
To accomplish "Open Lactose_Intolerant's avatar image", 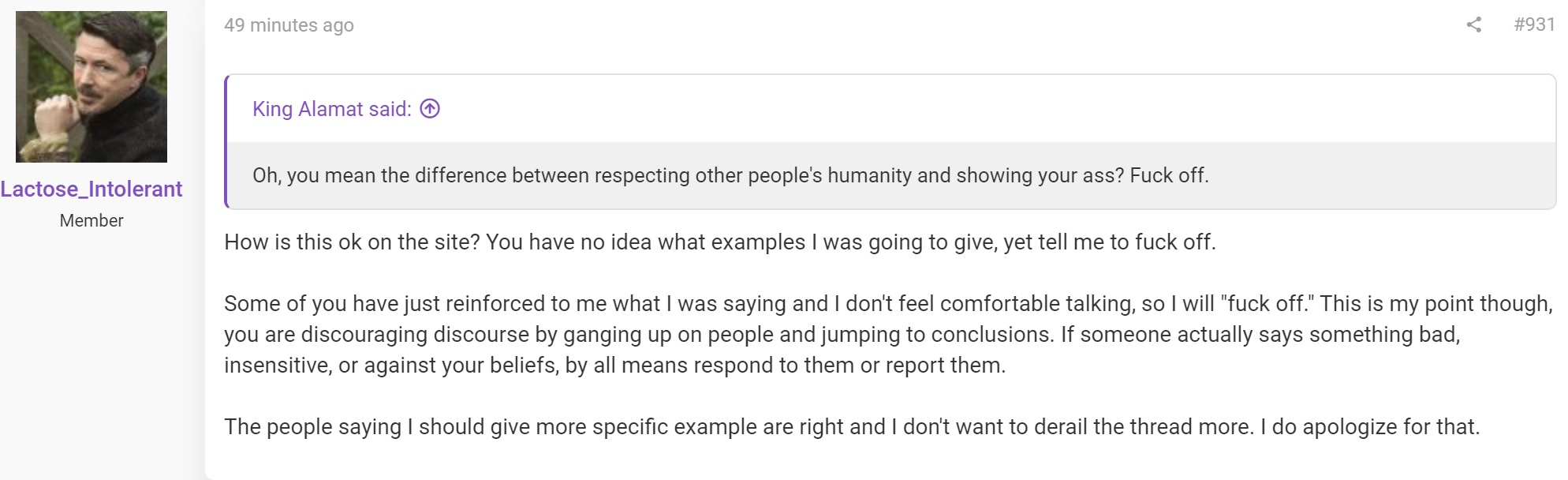I will pos(91,87).
